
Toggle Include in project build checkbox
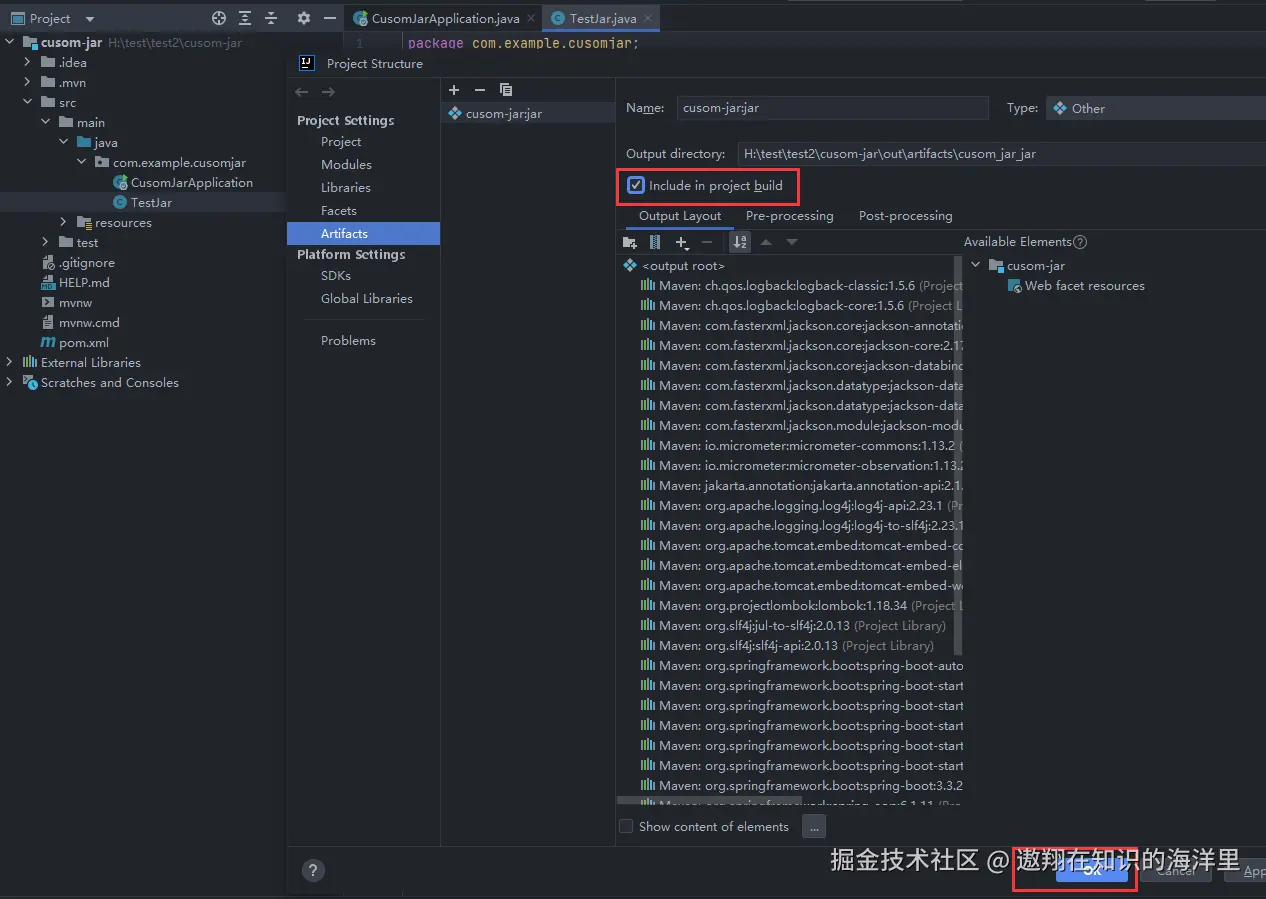click(636, 186)
